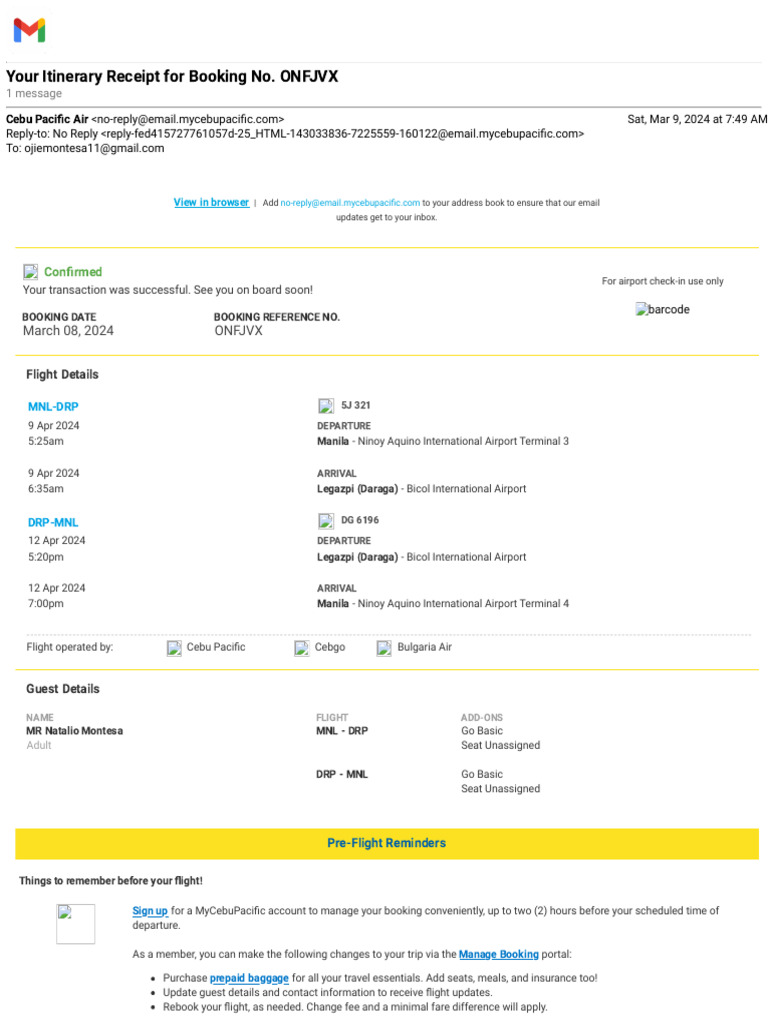768x1024 pixels.
Task: Click the DG 6196 flight airline icon
Action: pyautogui.click(x=326, y=521)
